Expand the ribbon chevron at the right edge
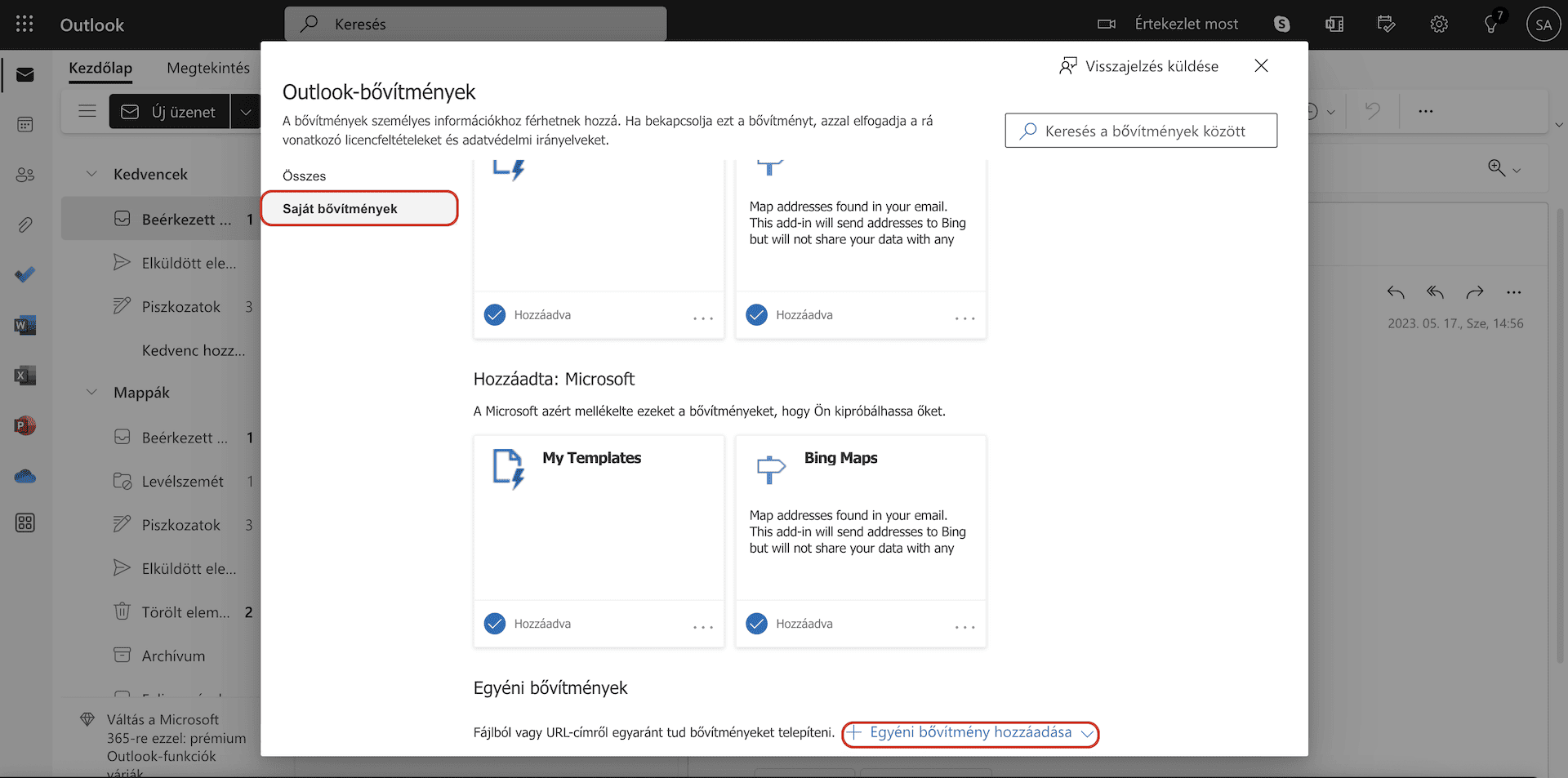The height and width of the screenshot is (778, 1568). [x=1559, y=125]
